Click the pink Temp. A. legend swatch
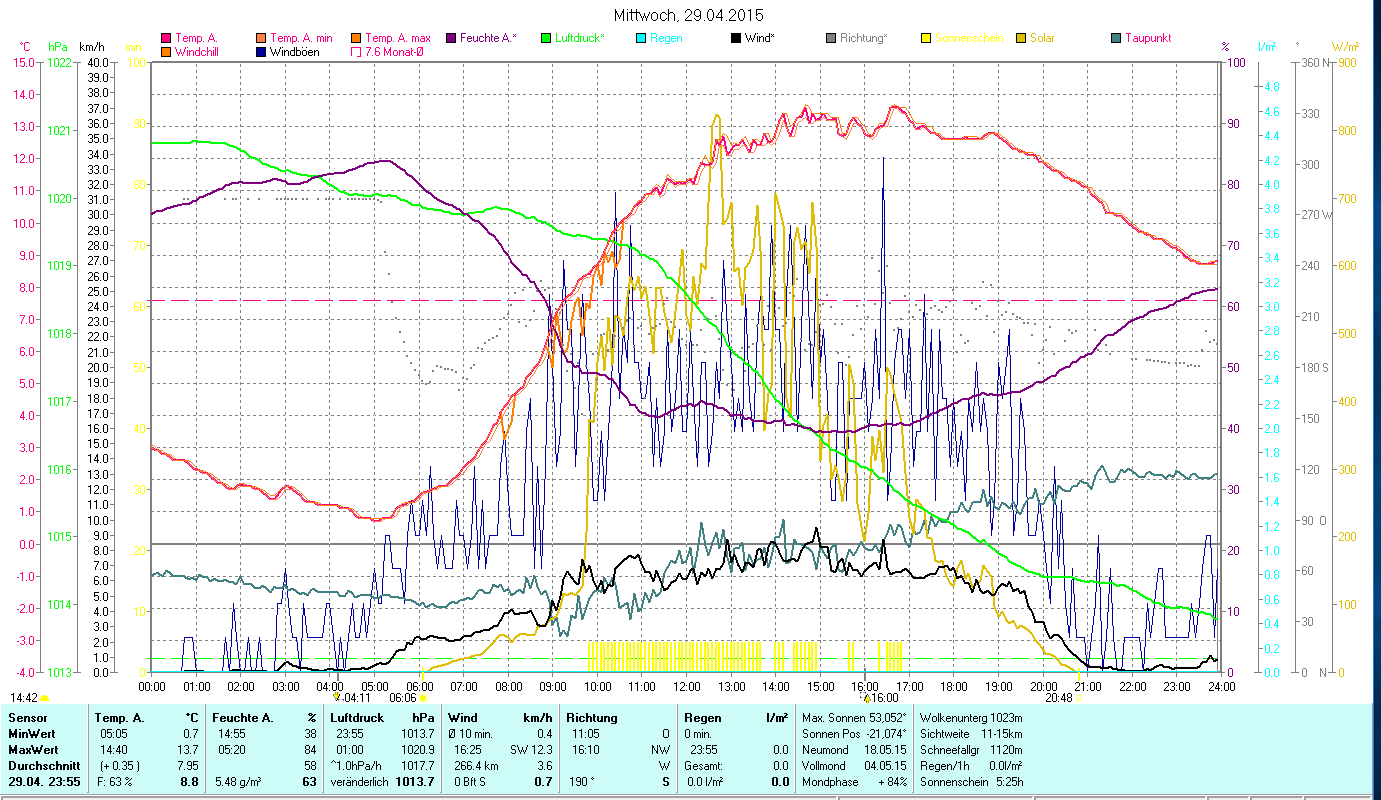 tap(166, 38)
